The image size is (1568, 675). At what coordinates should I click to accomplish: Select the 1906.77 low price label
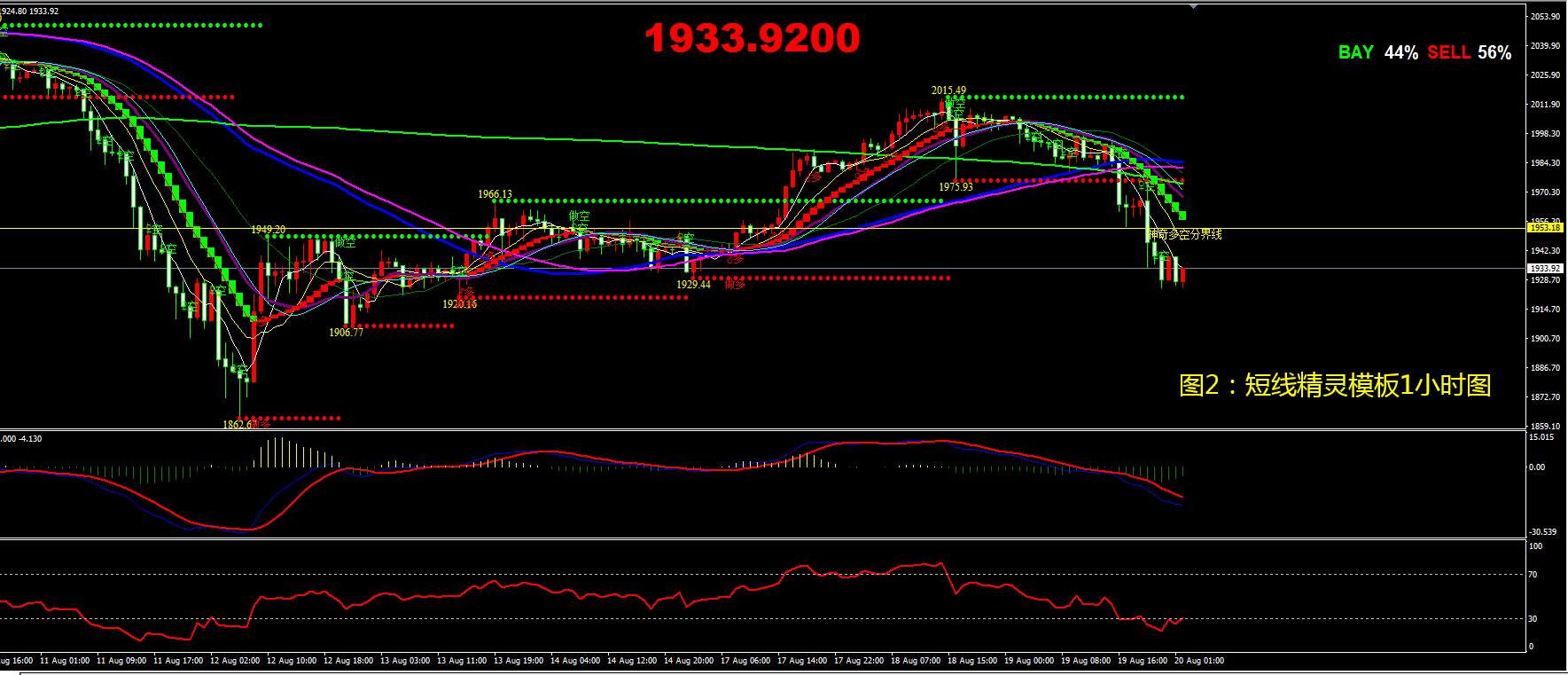coord(346,332)
